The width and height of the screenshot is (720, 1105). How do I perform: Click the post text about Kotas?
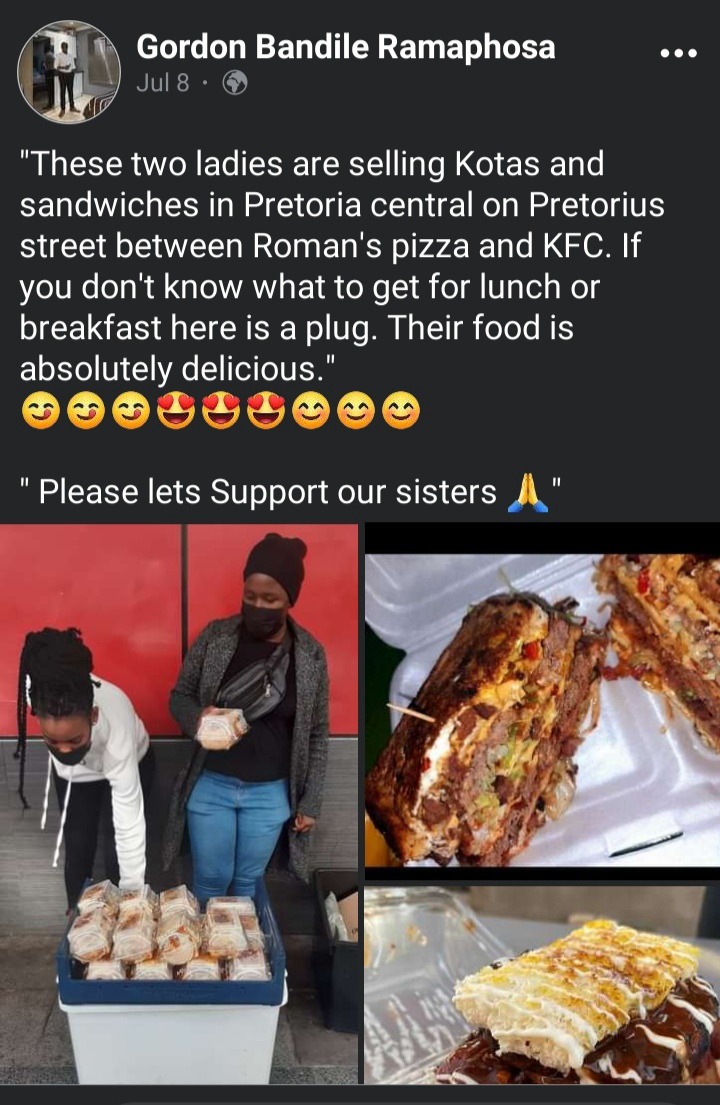pyautogui.click(x=342, y=266)
